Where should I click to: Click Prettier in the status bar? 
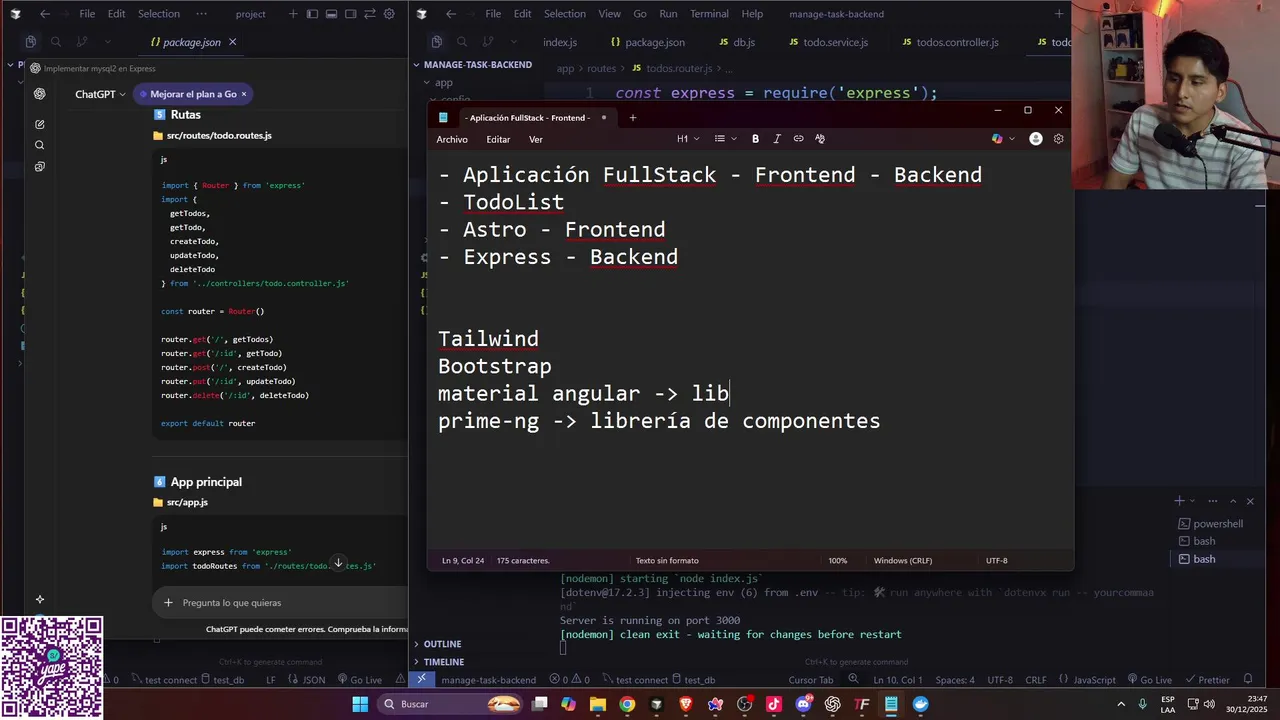click(x=1206, y=680)
